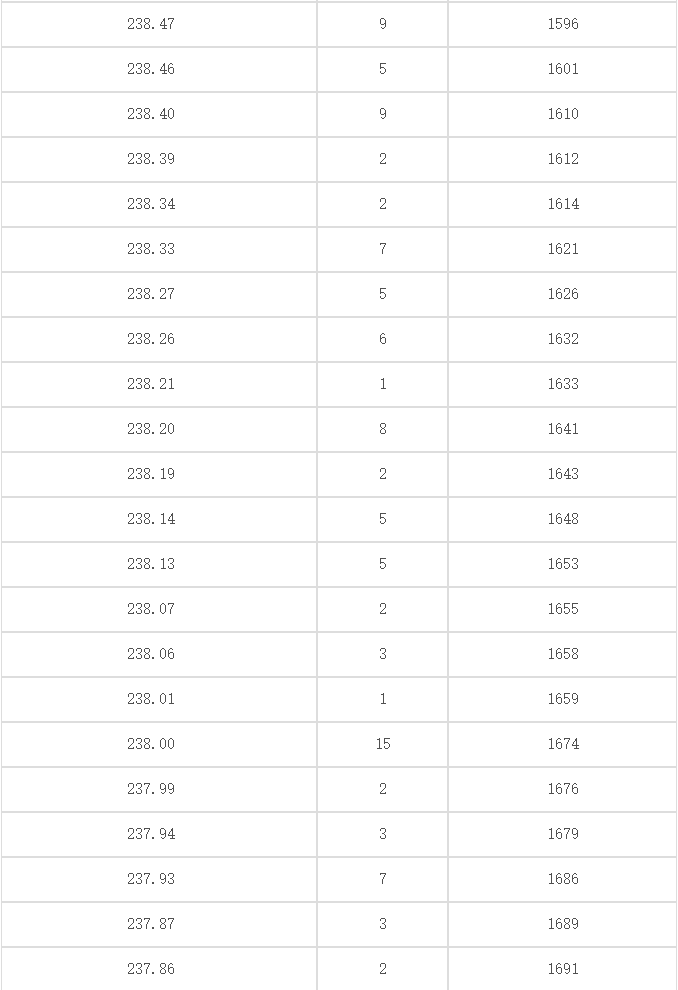Click the count cell showing 15
The image size is (678, 990).
(383, 744)
